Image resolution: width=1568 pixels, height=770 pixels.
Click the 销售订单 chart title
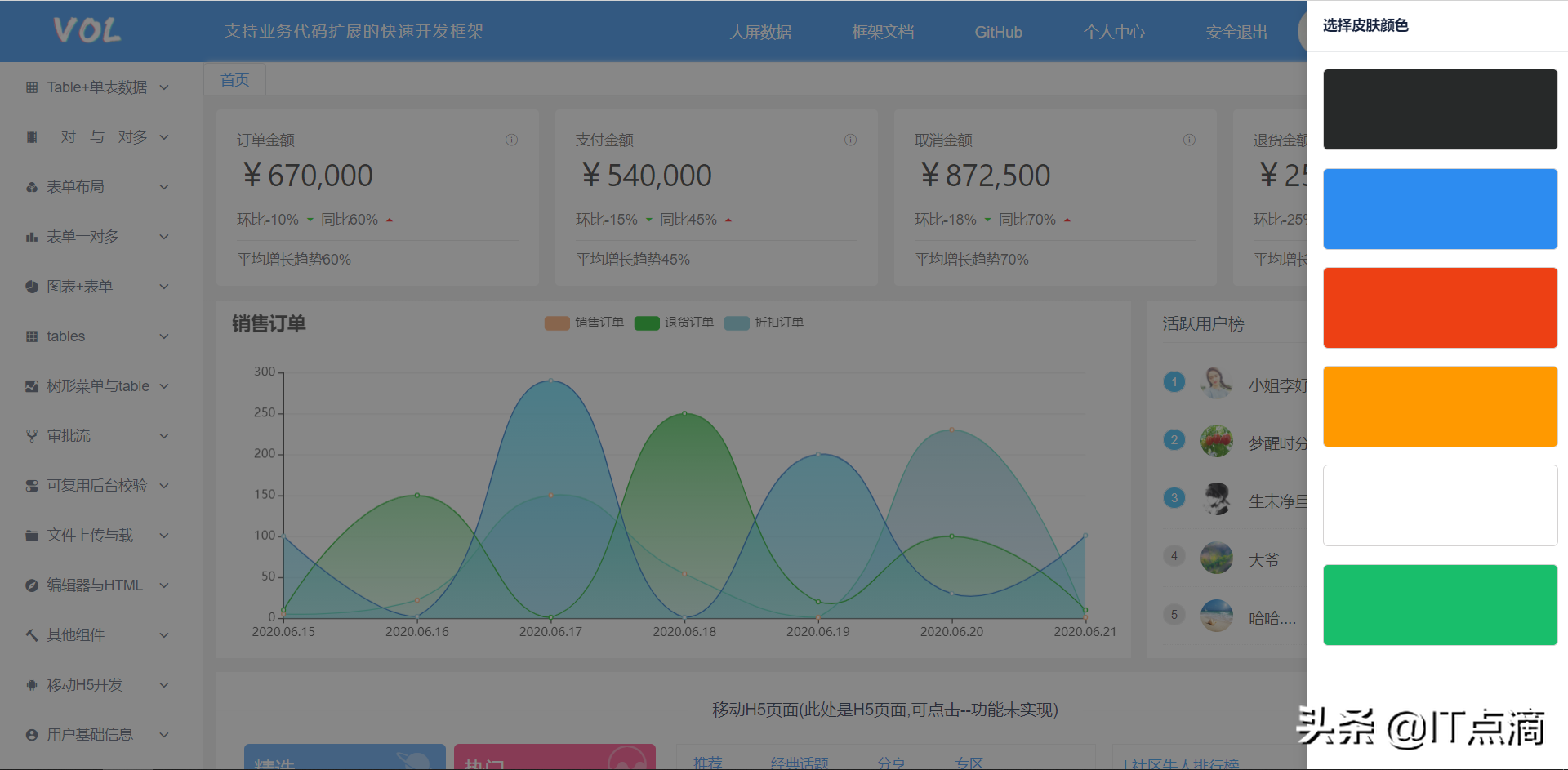tap(269, 323)
